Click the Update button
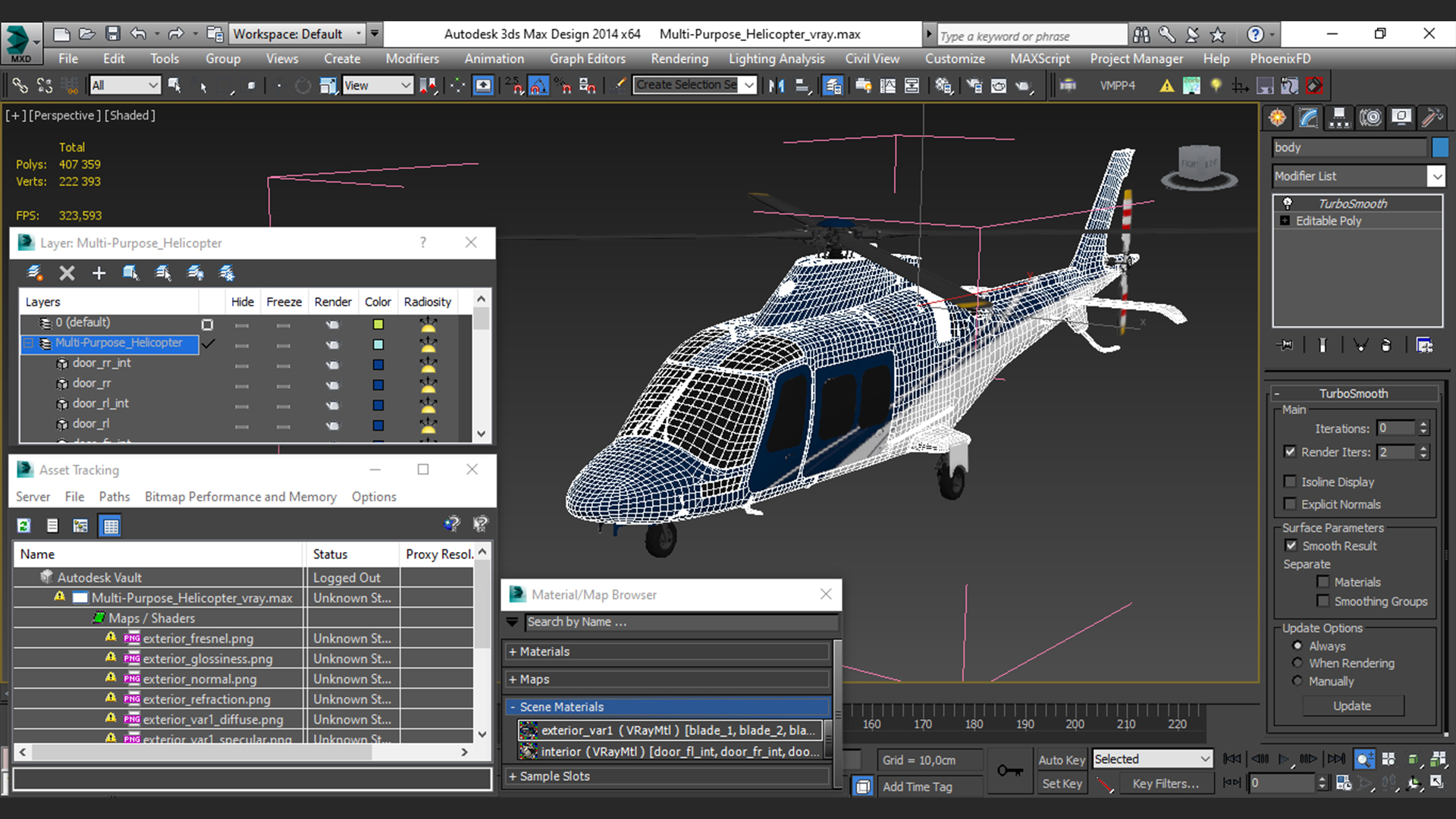The image size is (1456, 819). 1352,706
